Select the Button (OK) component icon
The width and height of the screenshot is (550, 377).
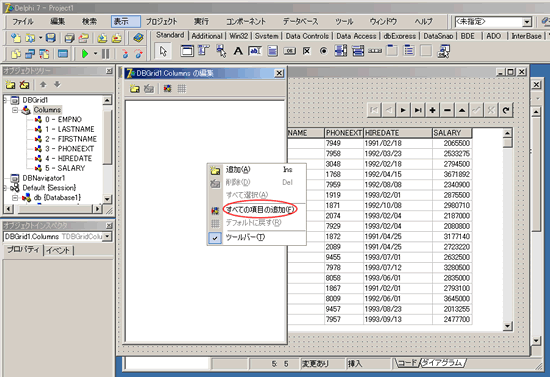pos(289,51)
